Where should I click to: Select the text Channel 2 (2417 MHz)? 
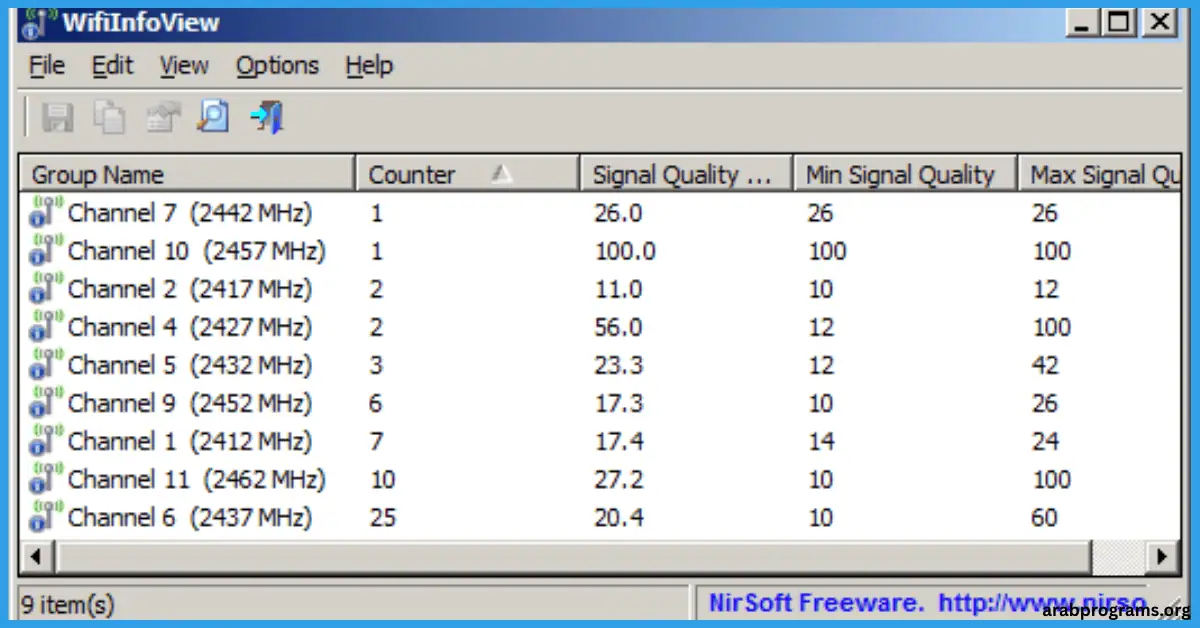[x=190, y=290]
